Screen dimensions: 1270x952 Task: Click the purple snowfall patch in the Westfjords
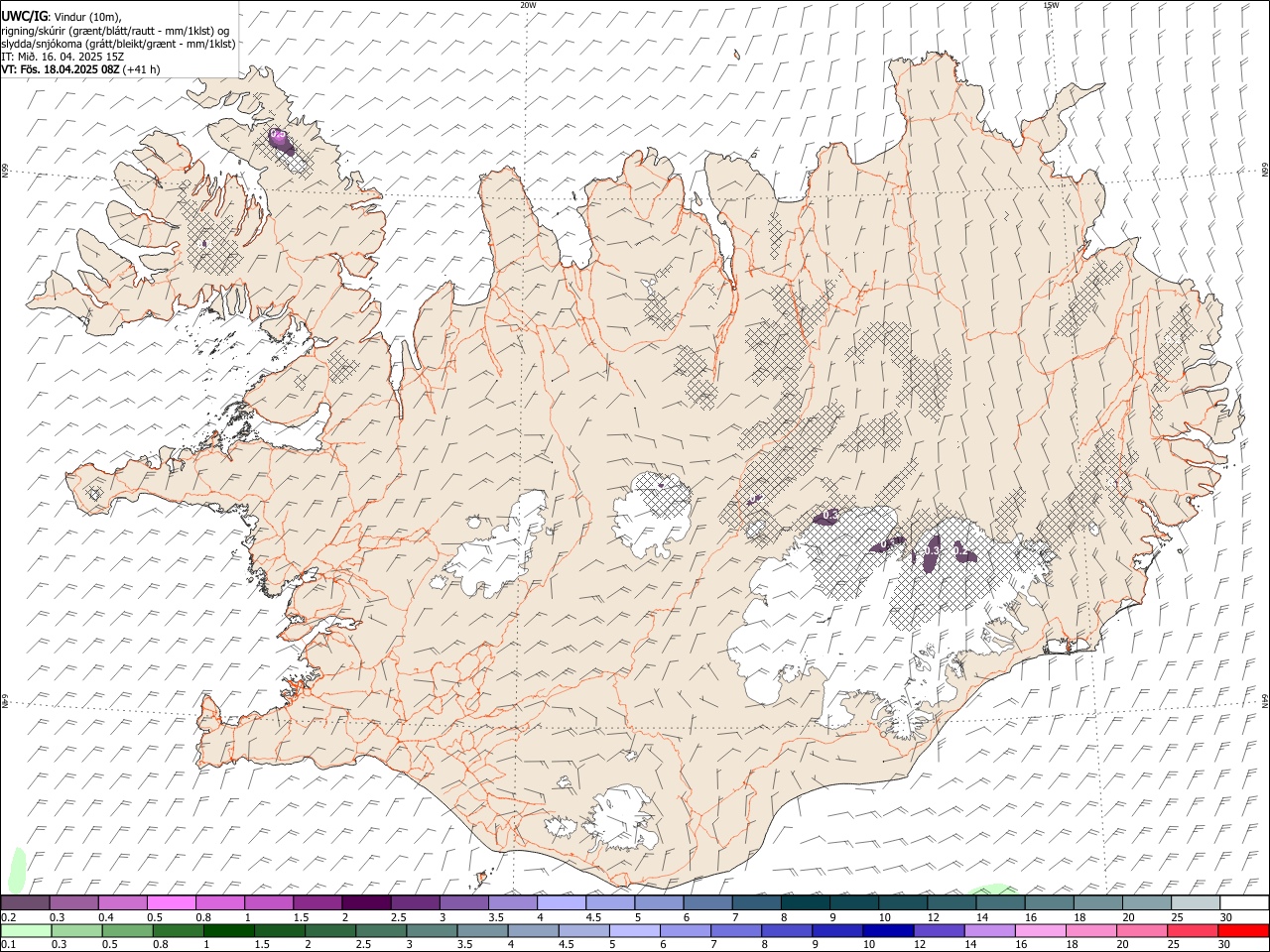point(281,140)
